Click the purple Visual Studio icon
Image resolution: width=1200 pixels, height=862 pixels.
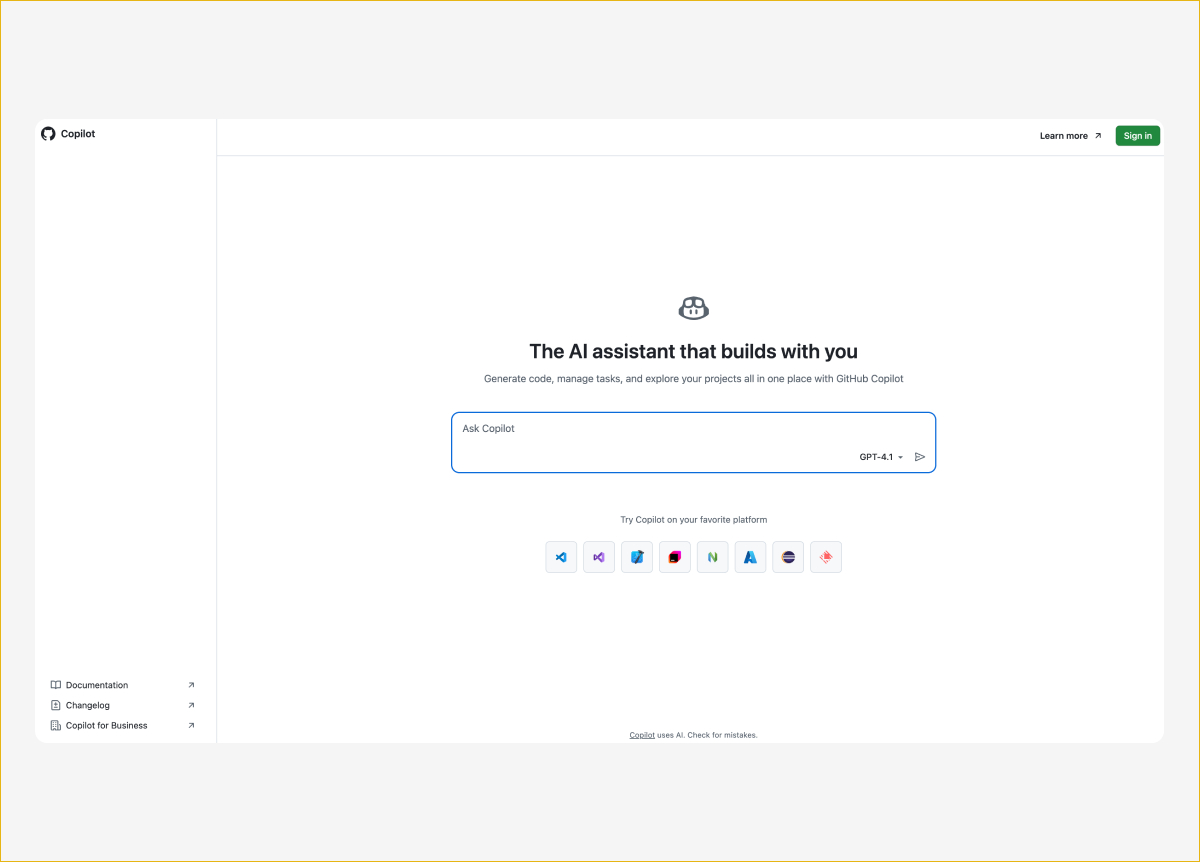(599, 557)
